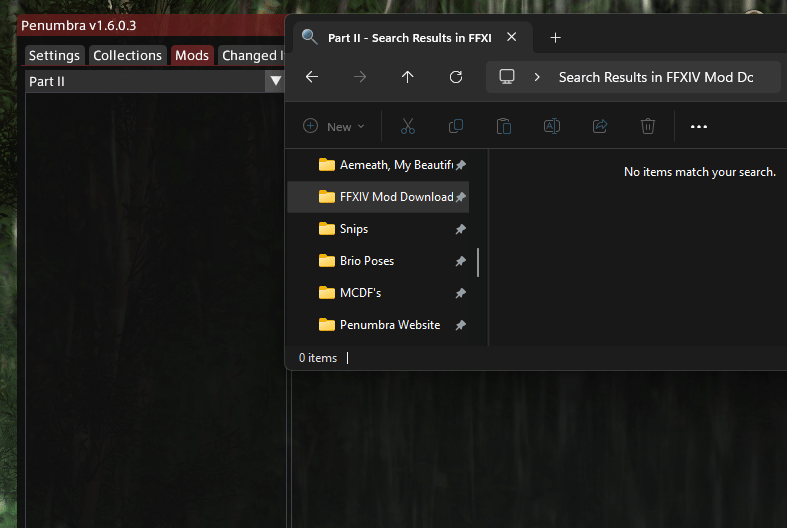Click the Cut scissors icon
The image size is (787, 528).
(x=407, y=126)
